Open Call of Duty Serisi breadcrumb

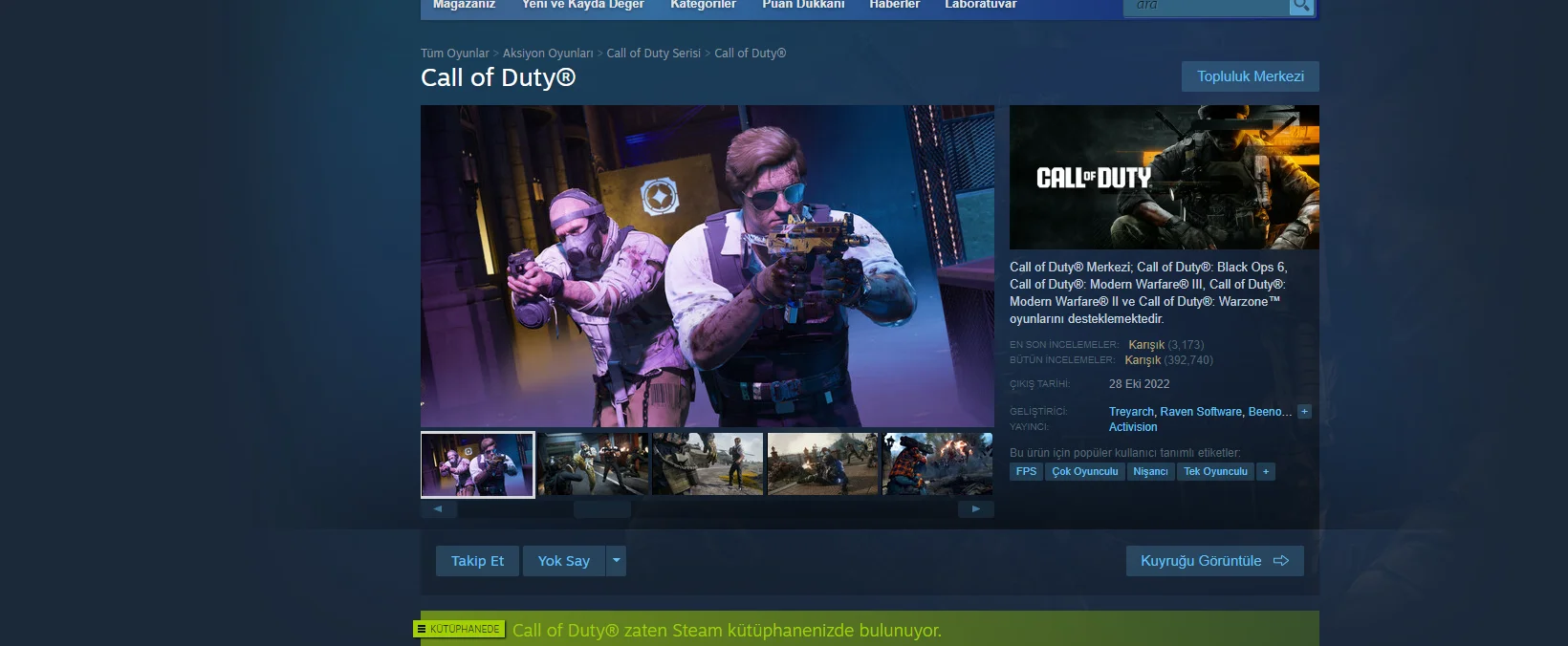pos(653,54)
